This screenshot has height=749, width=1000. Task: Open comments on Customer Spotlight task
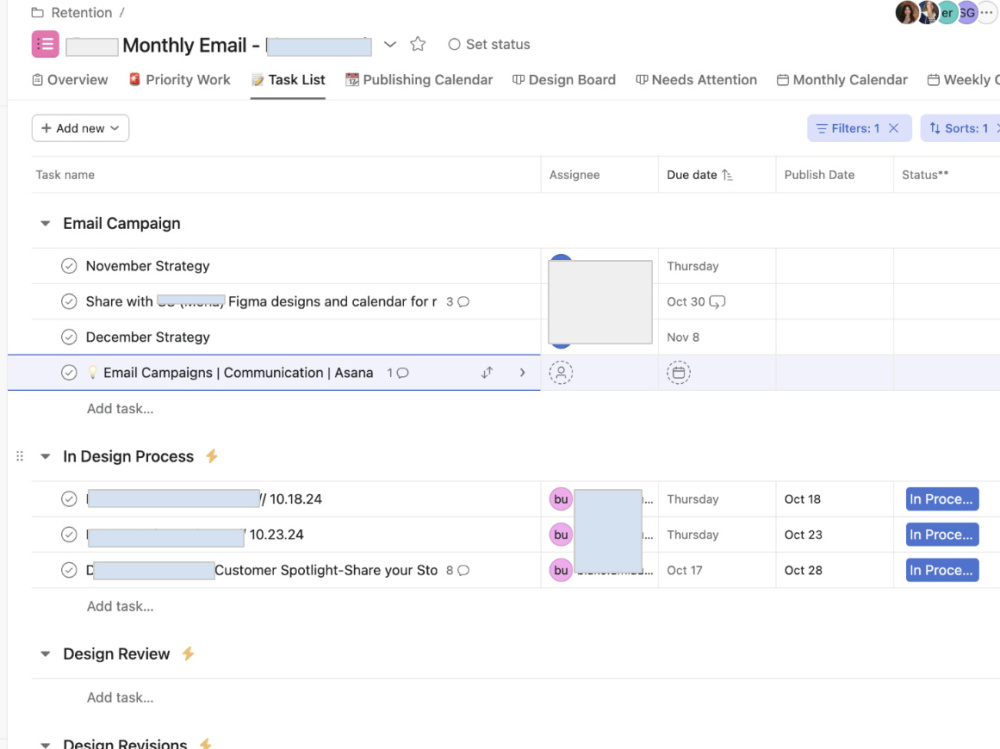[x=458, y=570]
